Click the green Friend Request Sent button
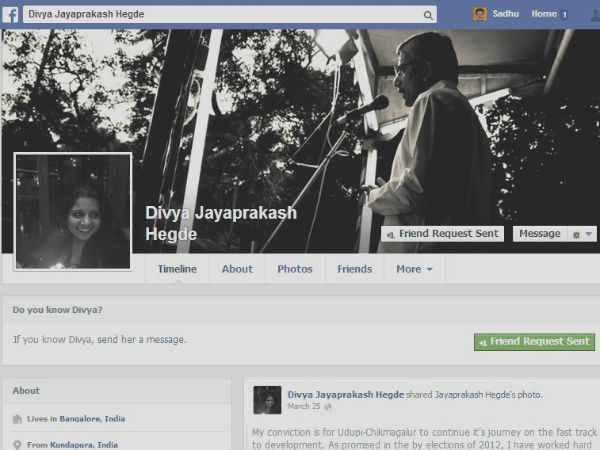 (x=534, y=341)
